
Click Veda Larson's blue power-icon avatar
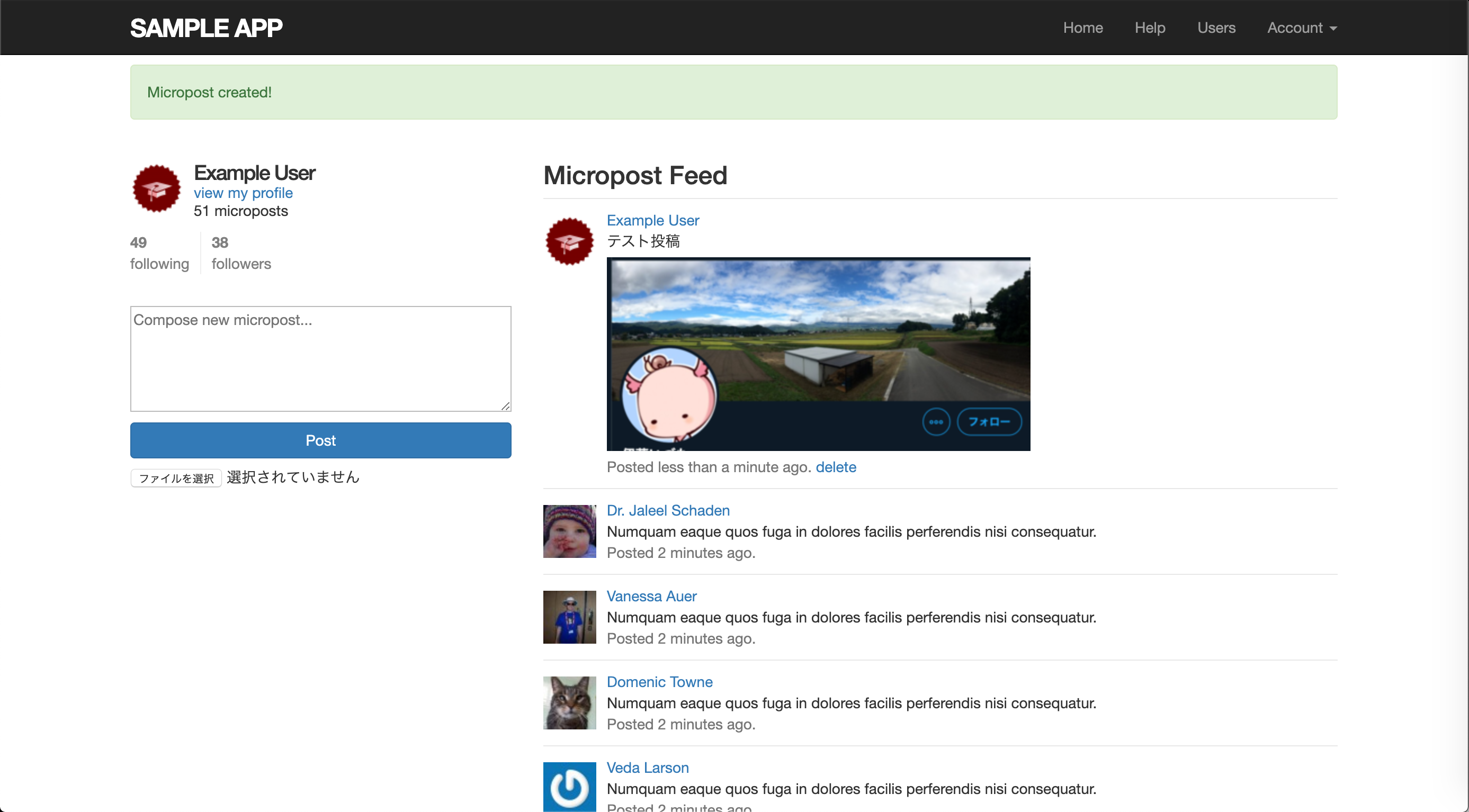tap(569, 787)
